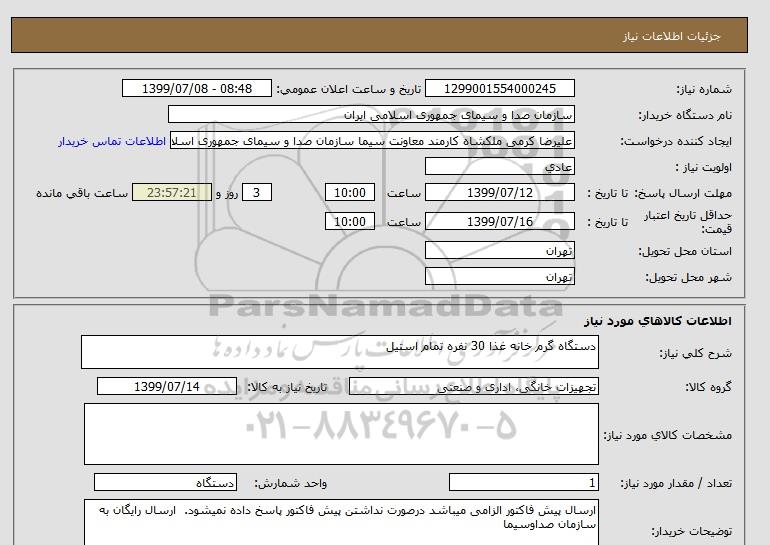Click the response deadline time 10:00
Image resolution: width=770 pixels, height=545 pixels.
click(x=350, y=192)
